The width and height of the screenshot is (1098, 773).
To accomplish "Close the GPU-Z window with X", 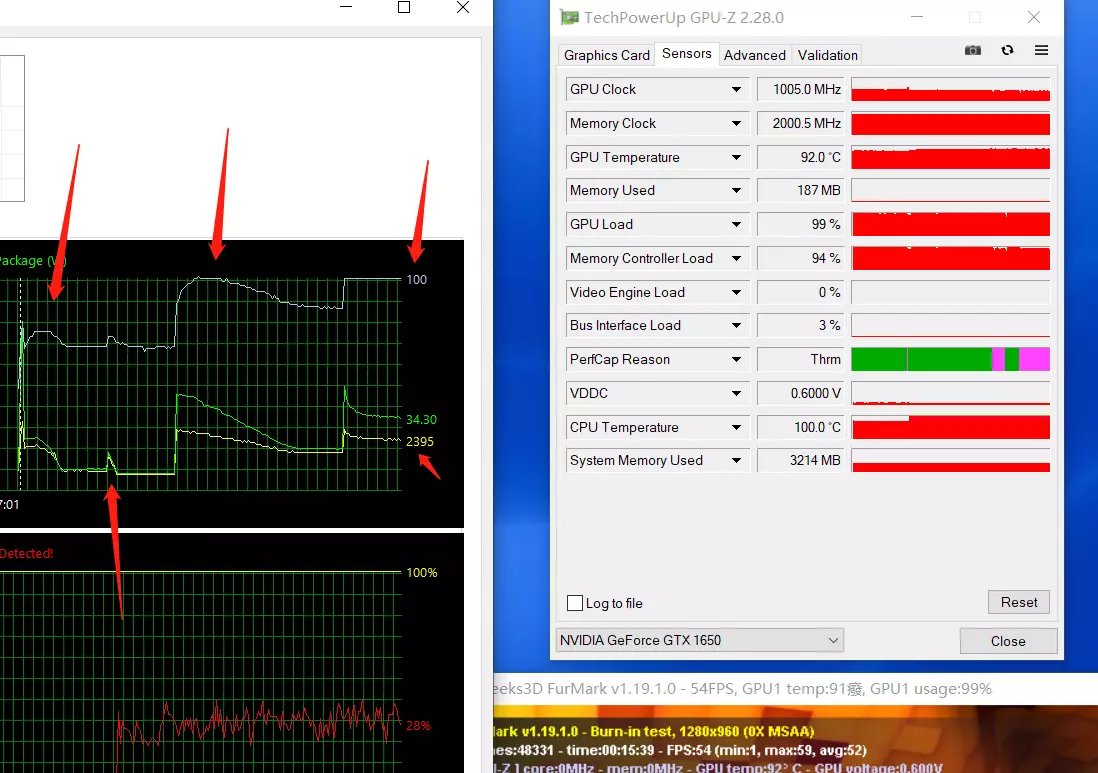I will click(1034, 17).
